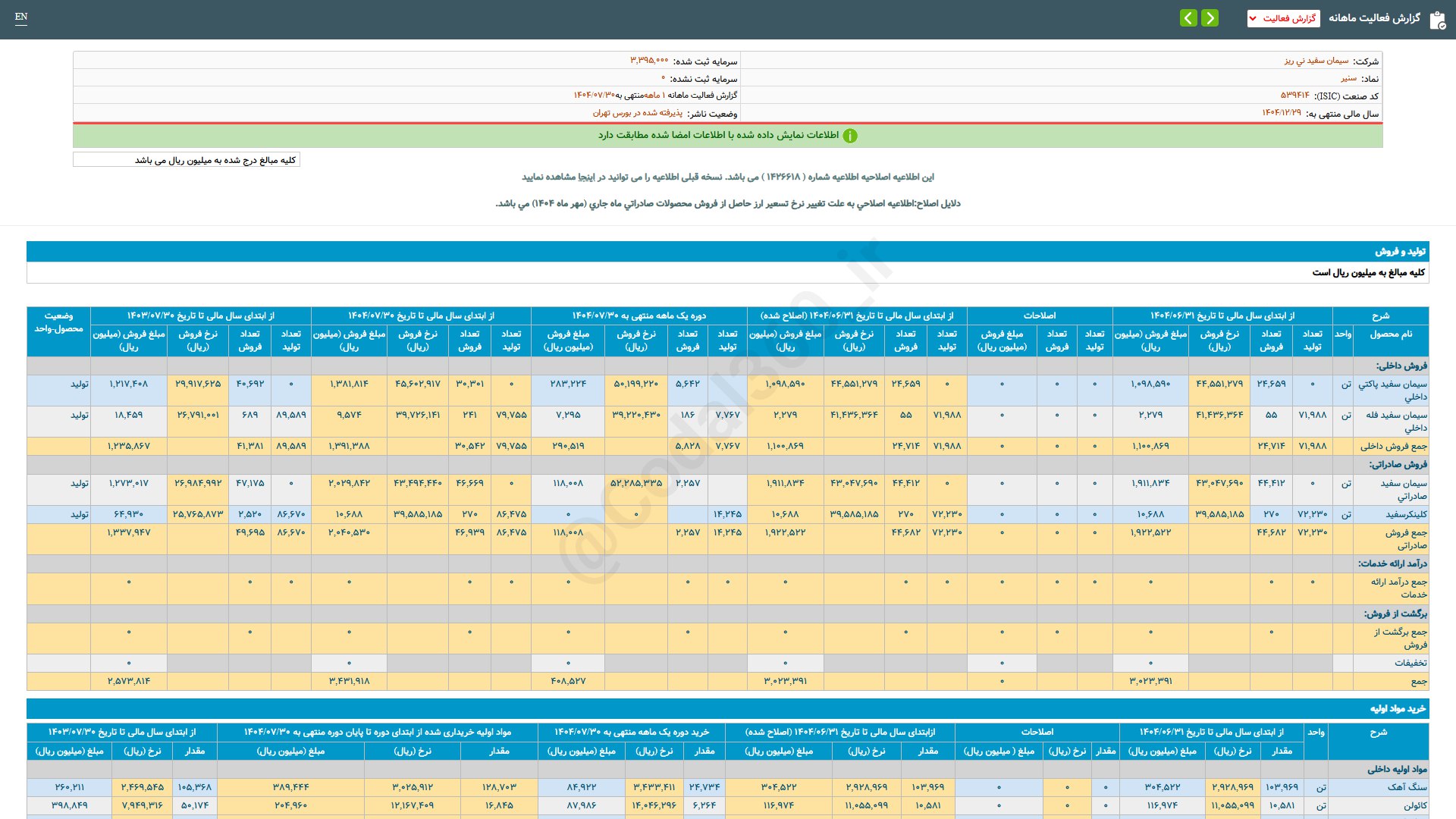Click the symbol link سنیر

pyautogui.click(x=1348, y=78)
